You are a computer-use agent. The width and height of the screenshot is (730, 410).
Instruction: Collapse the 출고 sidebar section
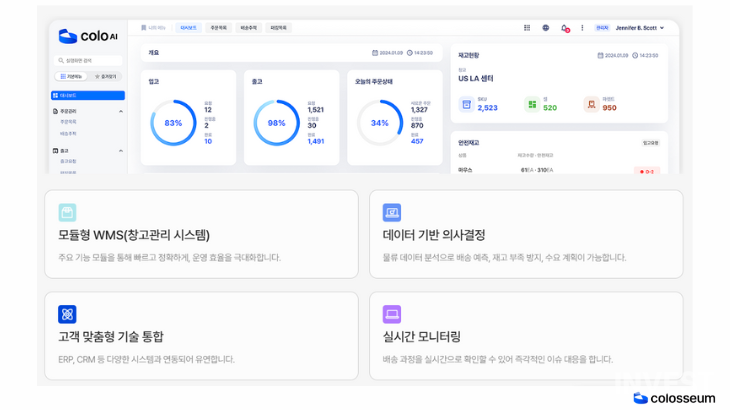point(122,150)
